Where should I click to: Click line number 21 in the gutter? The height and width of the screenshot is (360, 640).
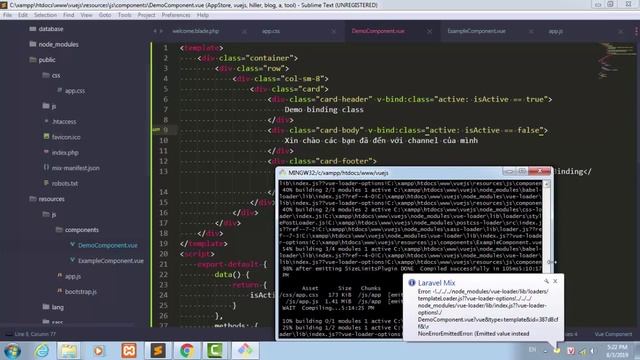click(163, 264)
